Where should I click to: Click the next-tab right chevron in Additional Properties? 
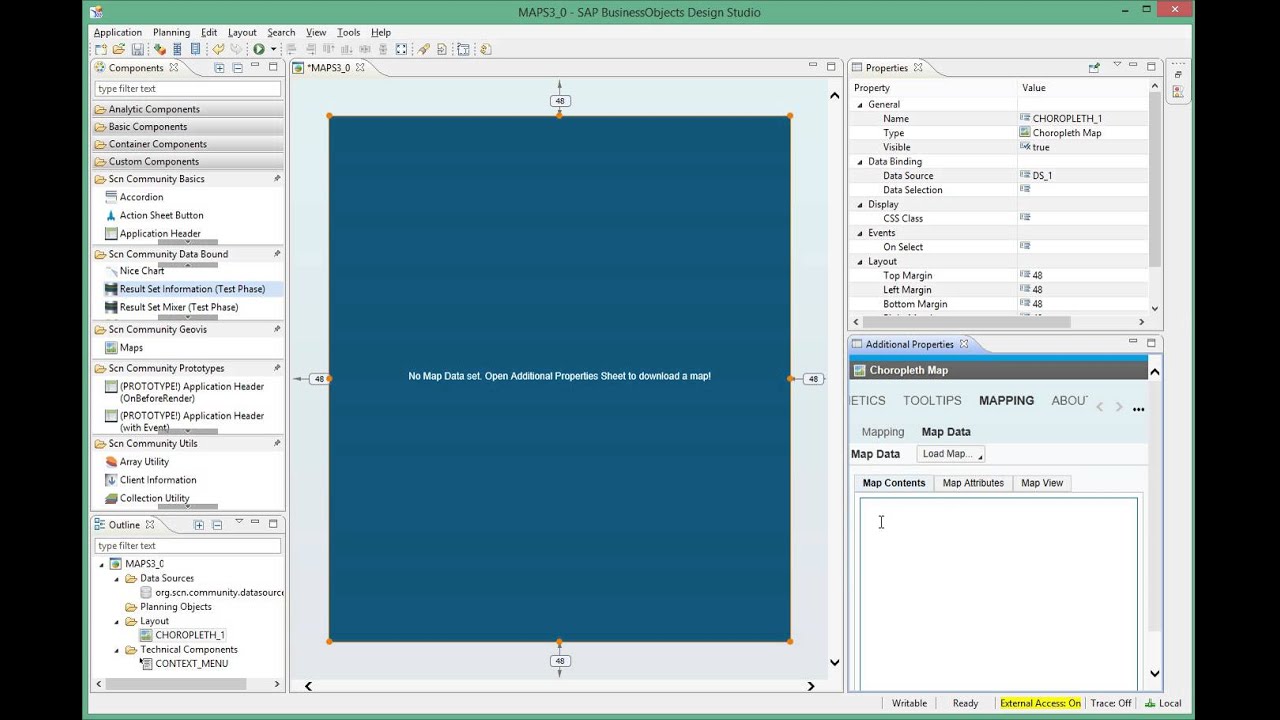[x=1119, y=407]
